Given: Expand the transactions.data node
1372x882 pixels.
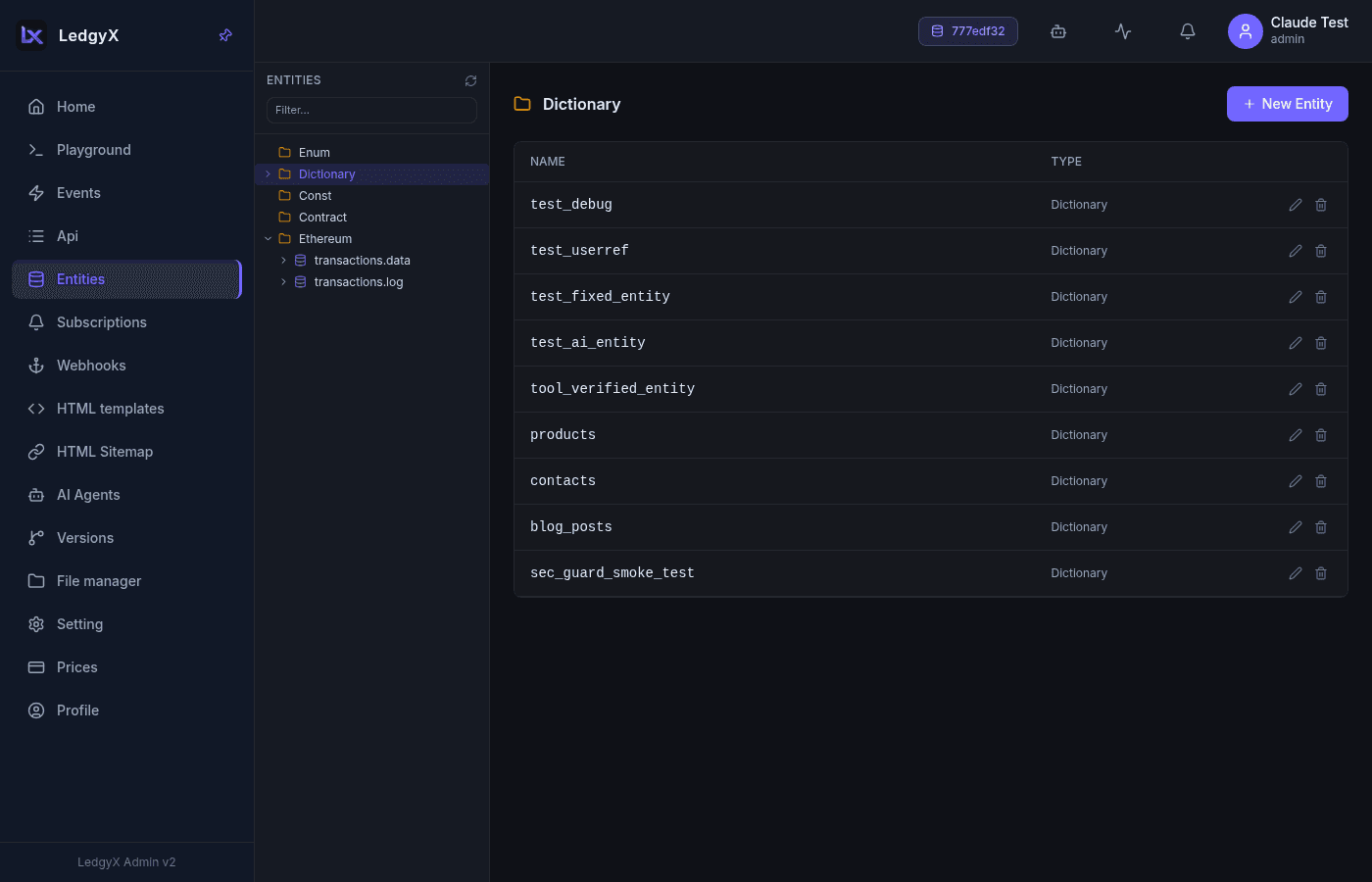Looking at the screenshot, I should pyautogui.click(x=283, y=261).
